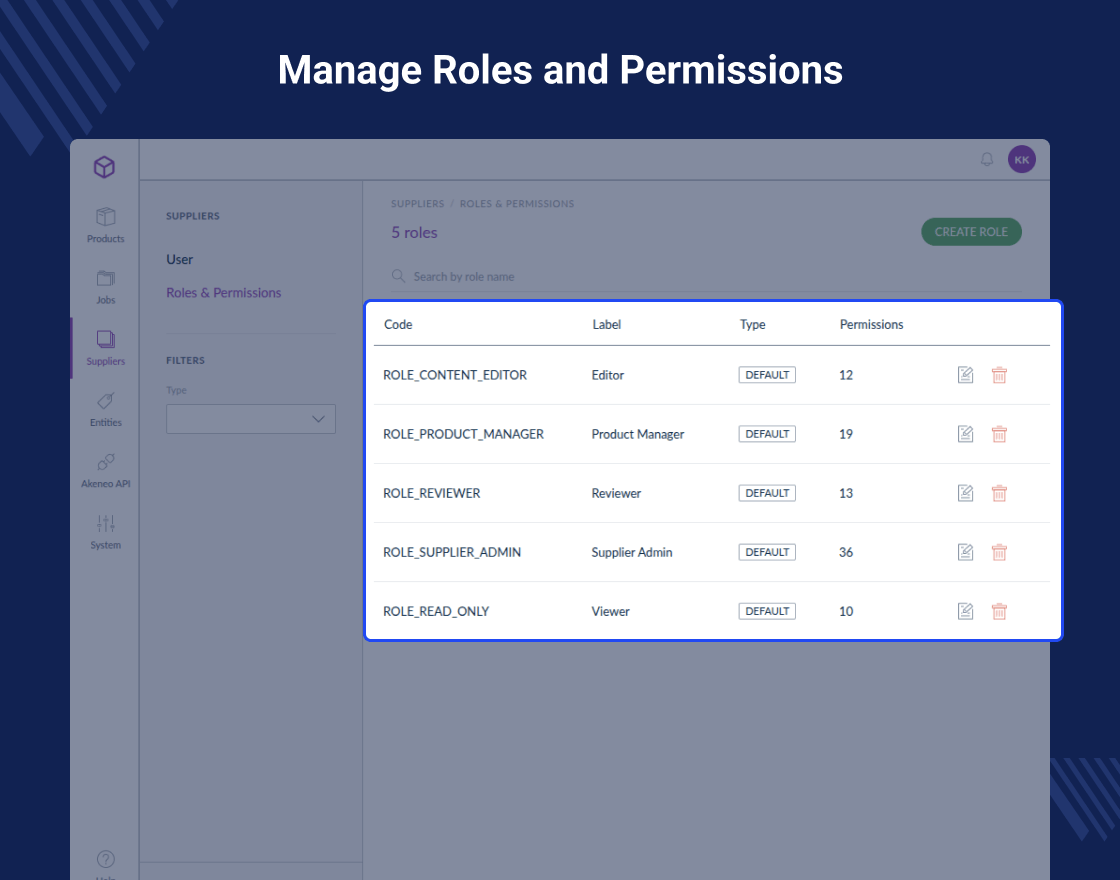Delete the ROLE_CONTENT_EDITOR role
Image resolution: width=1120 pixels, height=880 pixels.
tap(999, 375)
